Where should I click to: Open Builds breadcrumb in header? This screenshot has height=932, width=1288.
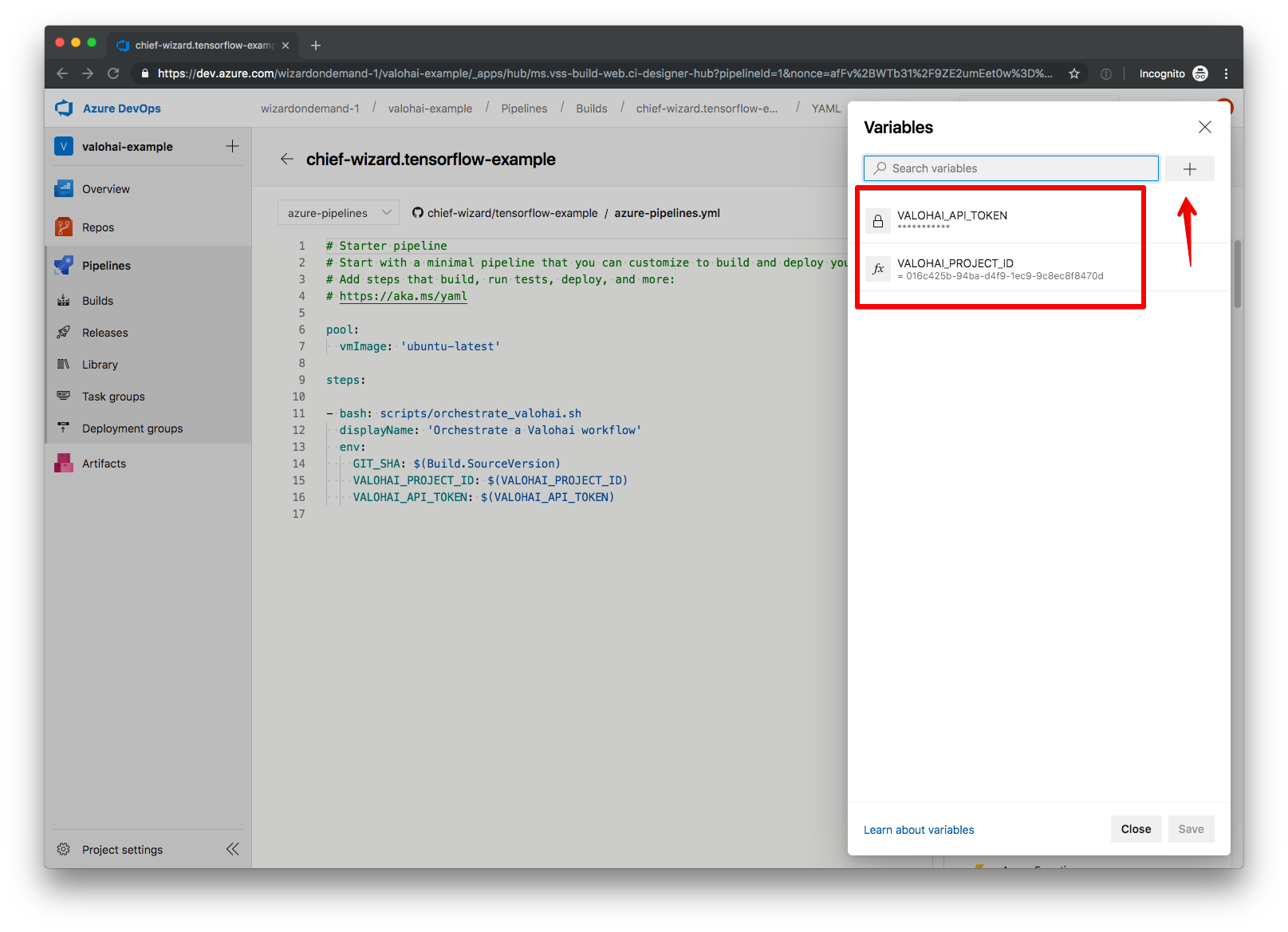[x=592, y=109]
